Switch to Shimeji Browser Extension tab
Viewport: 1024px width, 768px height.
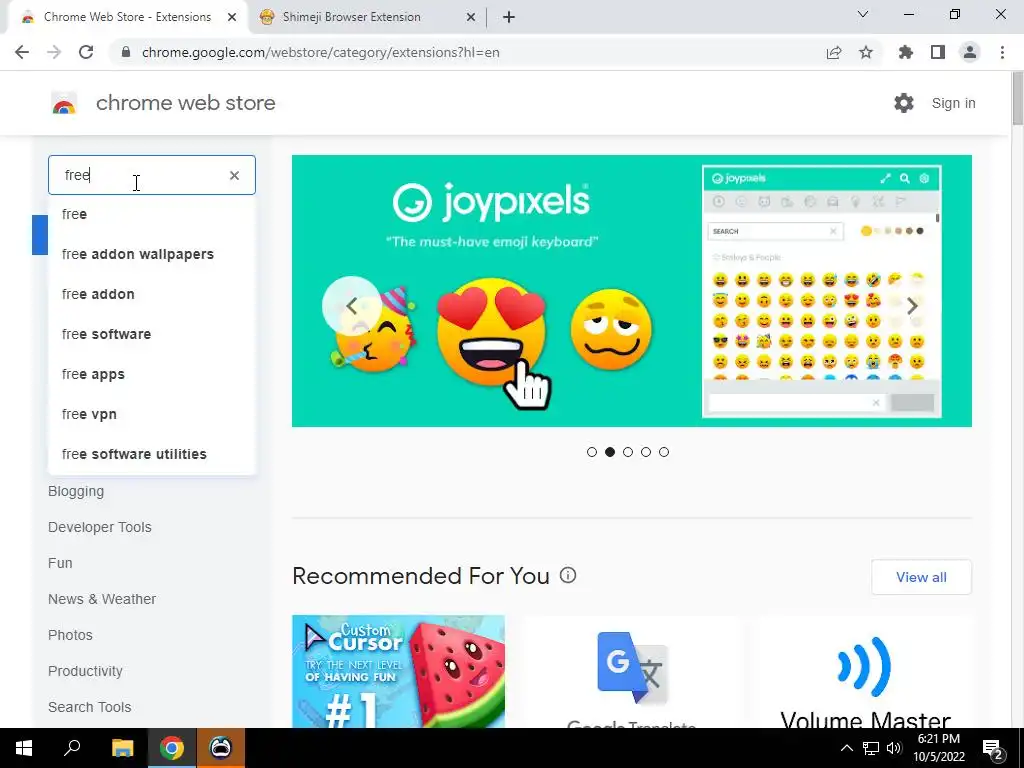point(351,17)
